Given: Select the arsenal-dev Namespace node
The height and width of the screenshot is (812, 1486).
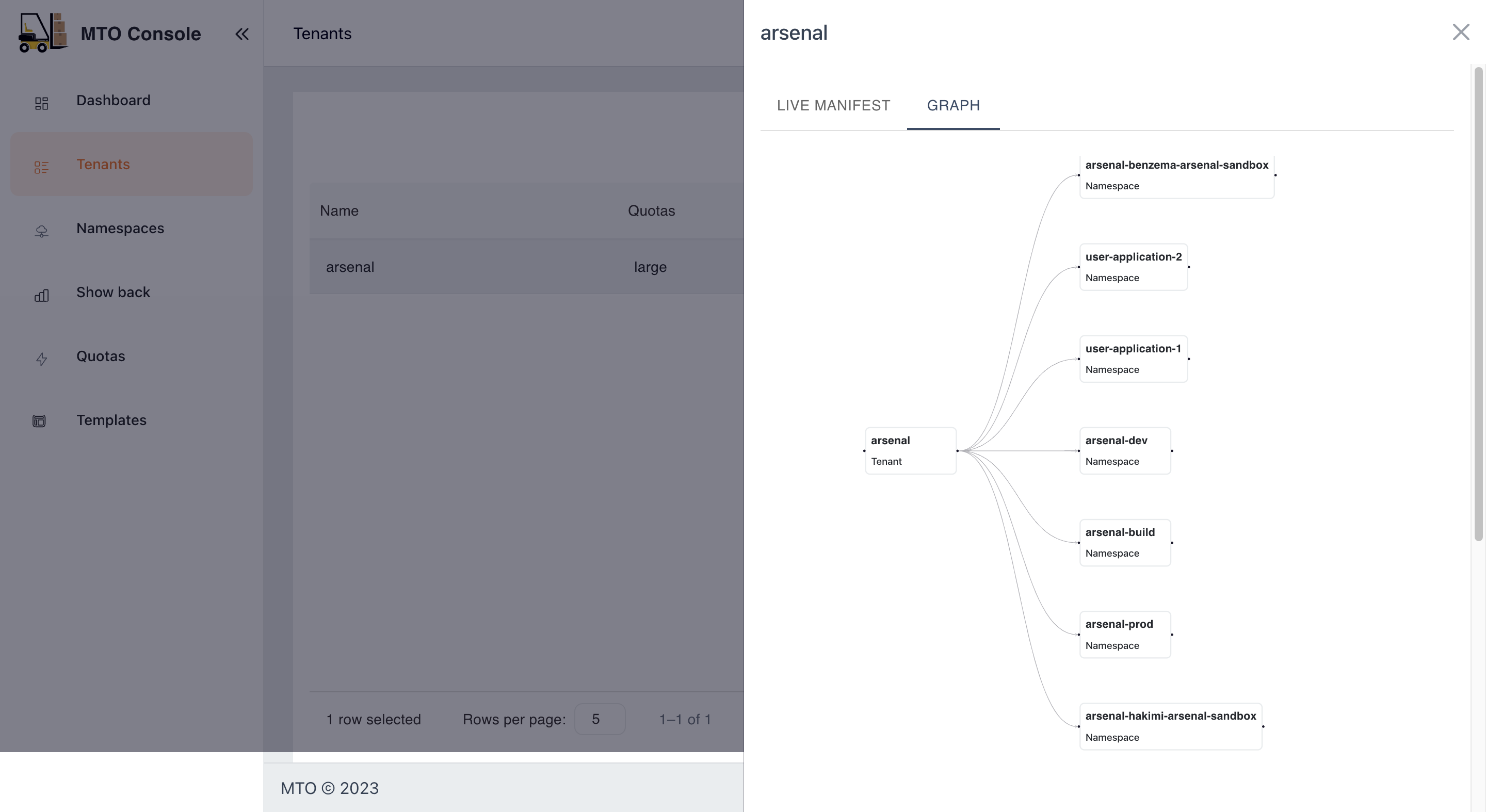Looking at the screenshot, I should (1124, 450).
